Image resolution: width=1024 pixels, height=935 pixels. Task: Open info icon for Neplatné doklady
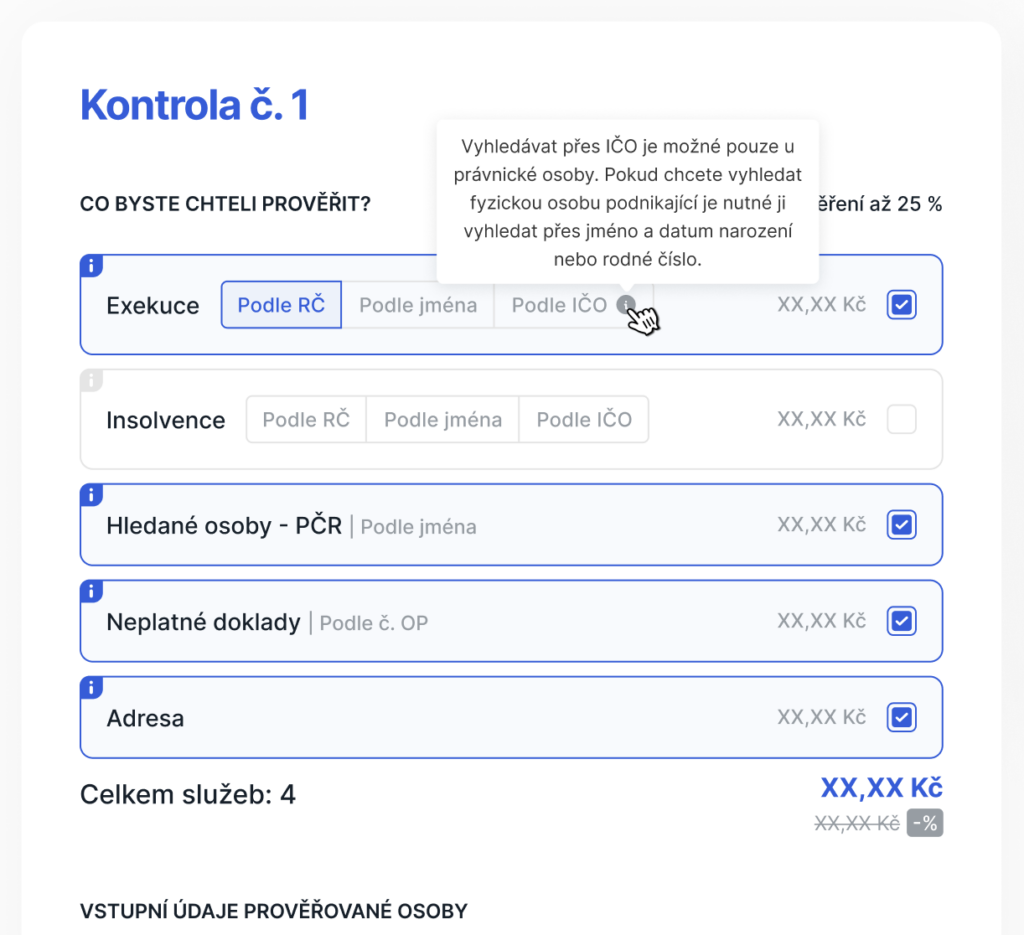pyautogui.click(x=91, y=591)
